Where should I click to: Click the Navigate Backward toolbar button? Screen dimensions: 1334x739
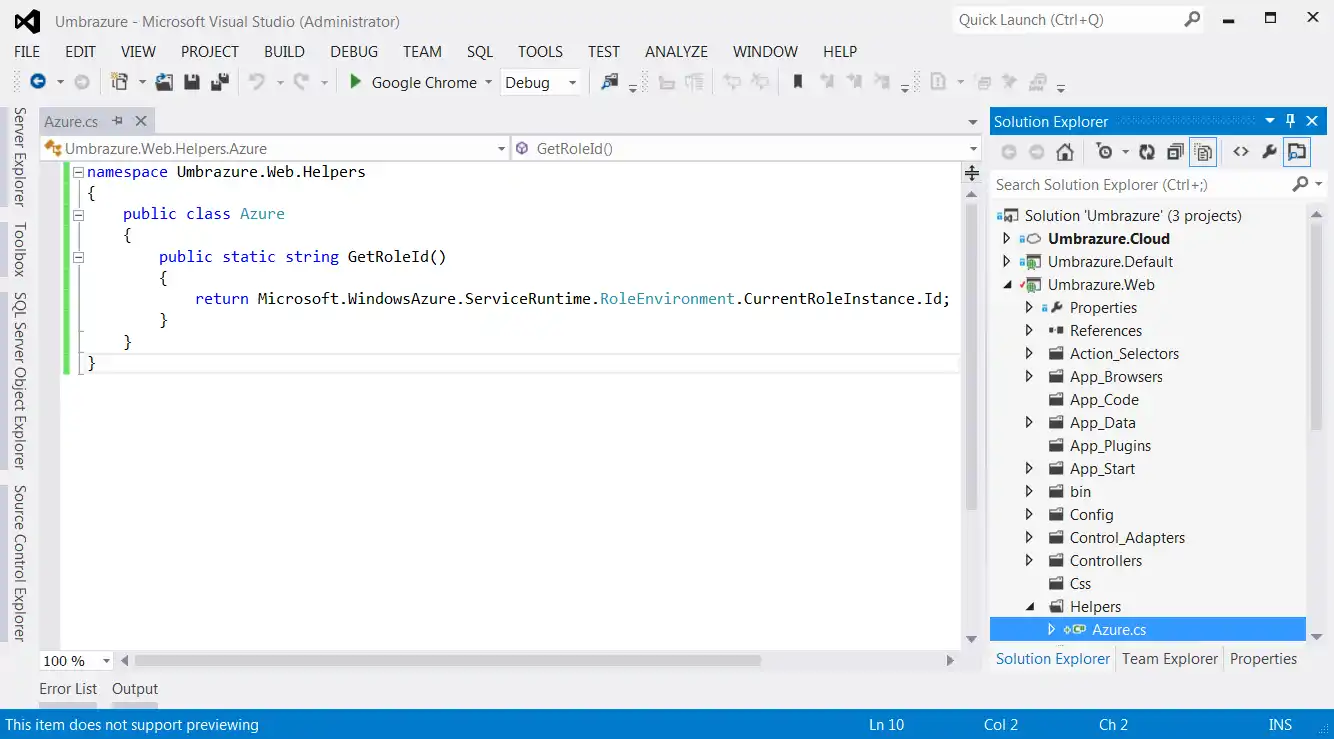[x=38, y=82]
